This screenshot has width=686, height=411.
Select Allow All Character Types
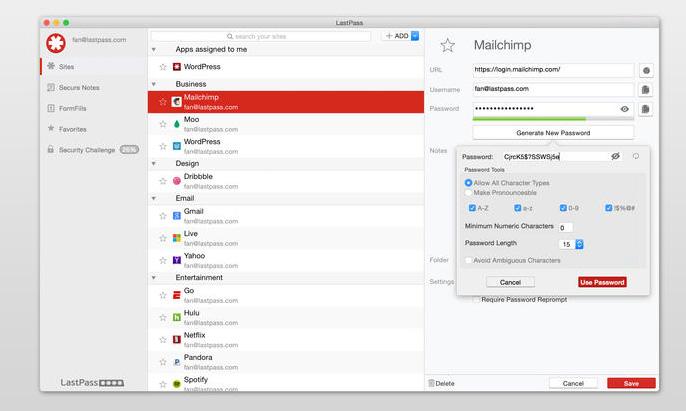click(469, 183)
